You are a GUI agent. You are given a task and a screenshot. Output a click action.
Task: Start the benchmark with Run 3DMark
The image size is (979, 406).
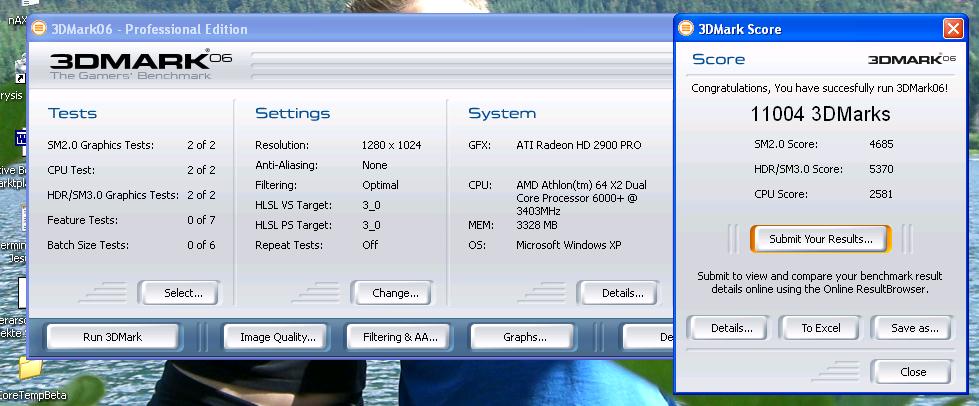click(x=112, y=337)
